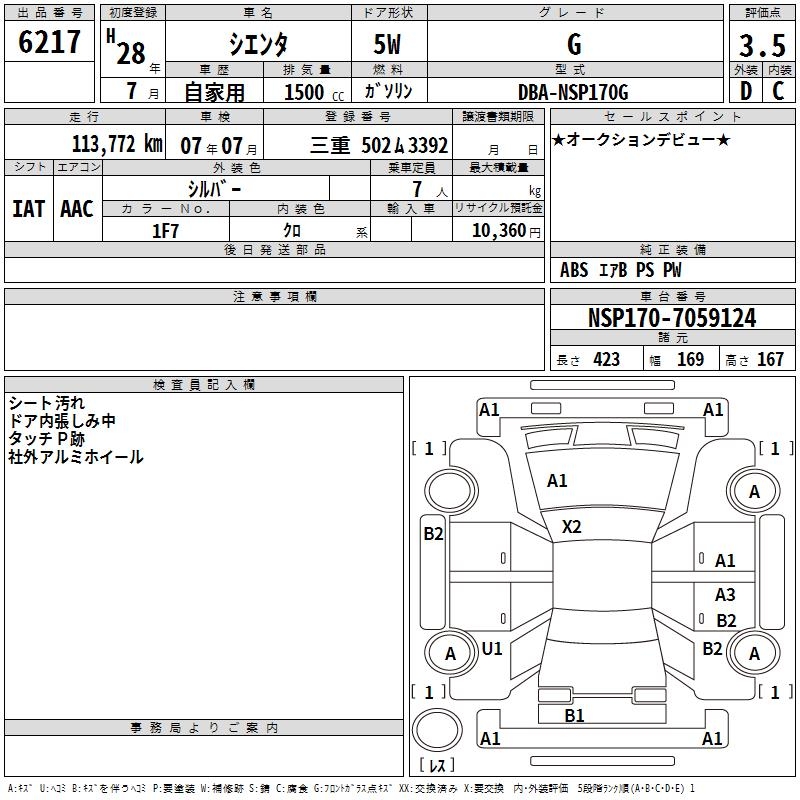Click the 注意事項欄 notes area

point(274,337)
